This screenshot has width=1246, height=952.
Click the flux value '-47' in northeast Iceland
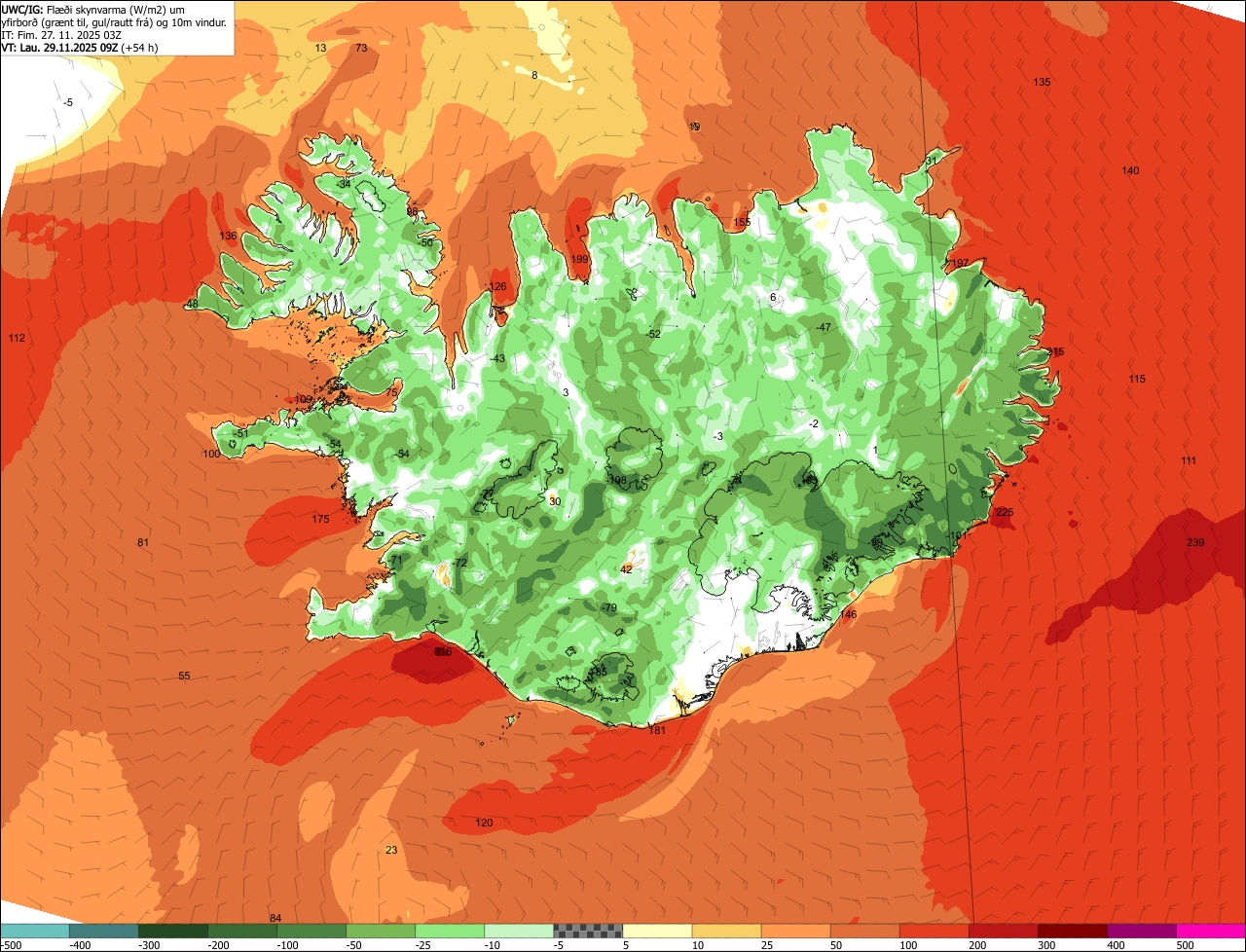824,327
